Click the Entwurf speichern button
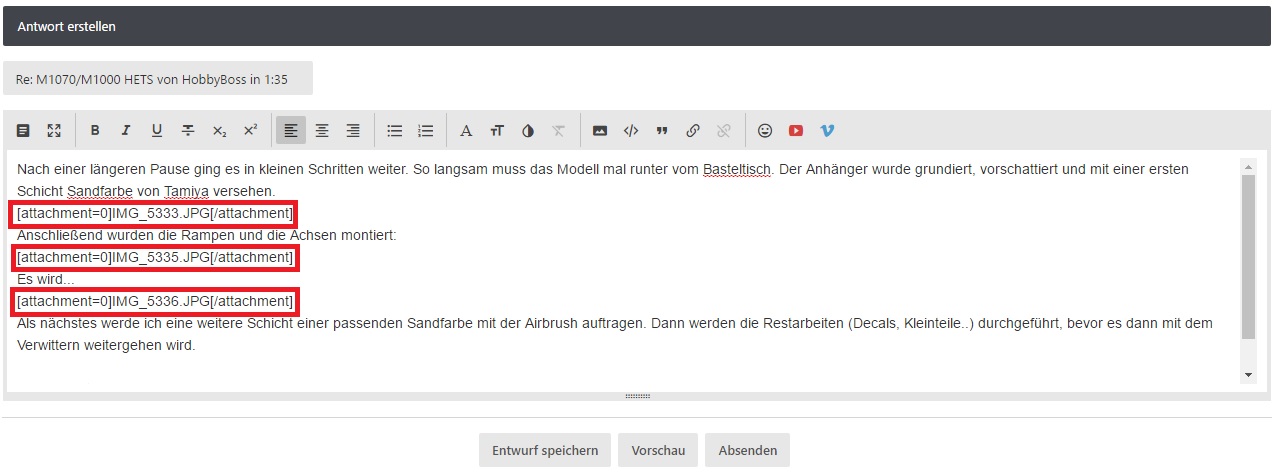Image resolution: width=1277 pixels, height=476 pixels. tap(545, 450)
